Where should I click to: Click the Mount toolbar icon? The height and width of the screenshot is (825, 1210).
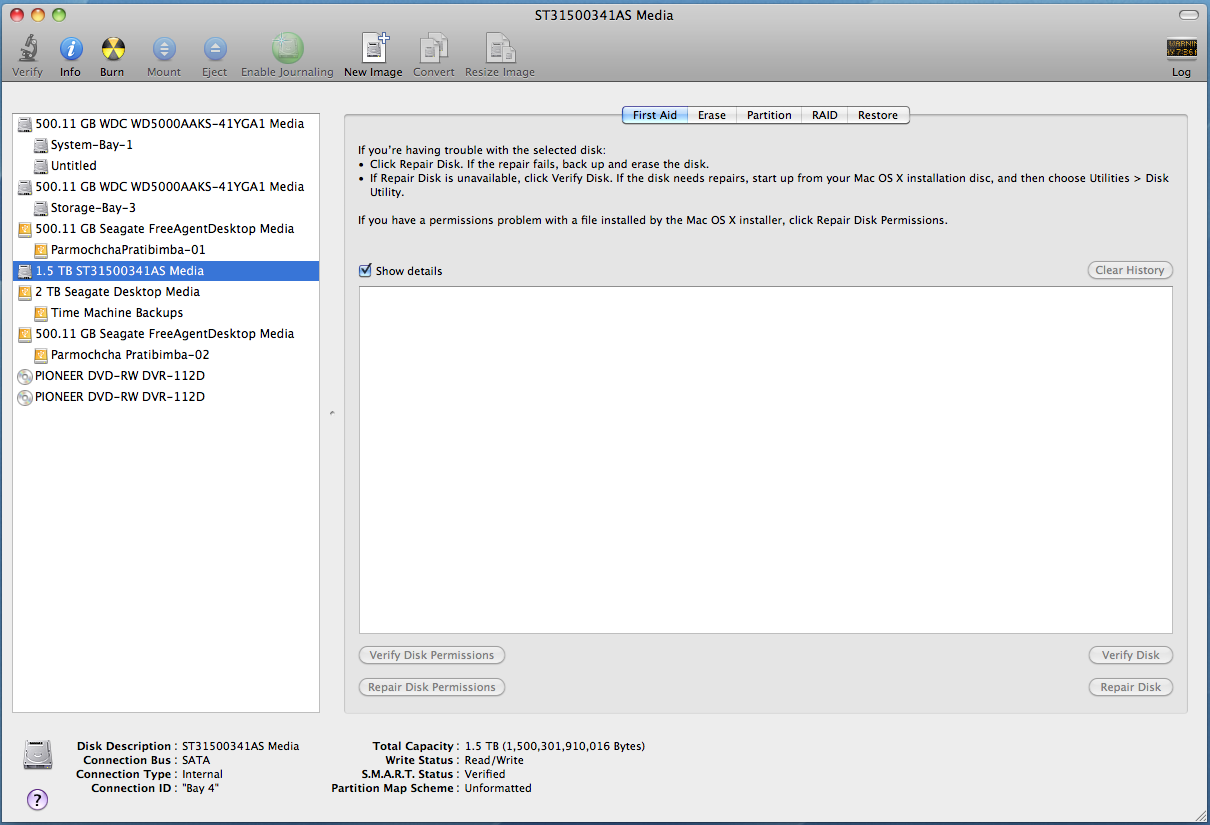tap(164, 48)
